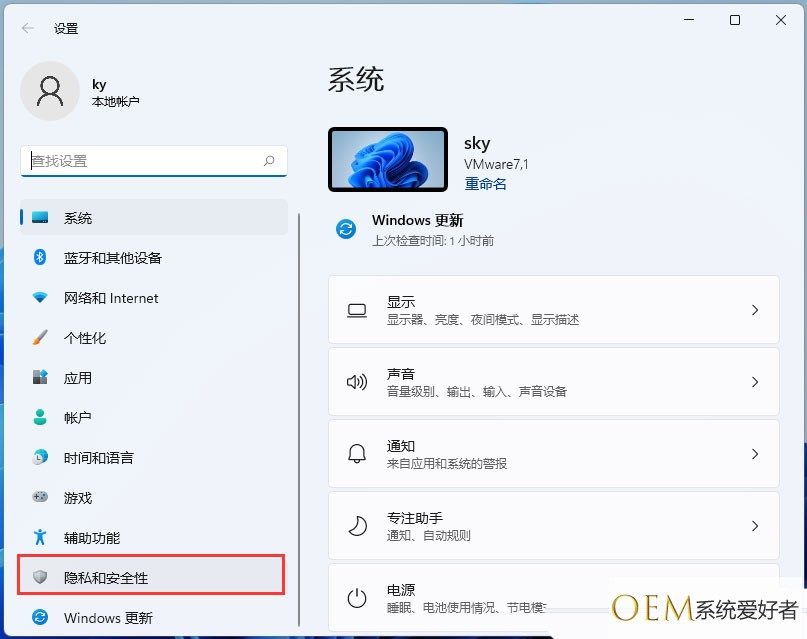The height and width of the screenshot is (639, 807).
Task: Expand the 专注助手 settings chevron
Action: pos(755,526)
